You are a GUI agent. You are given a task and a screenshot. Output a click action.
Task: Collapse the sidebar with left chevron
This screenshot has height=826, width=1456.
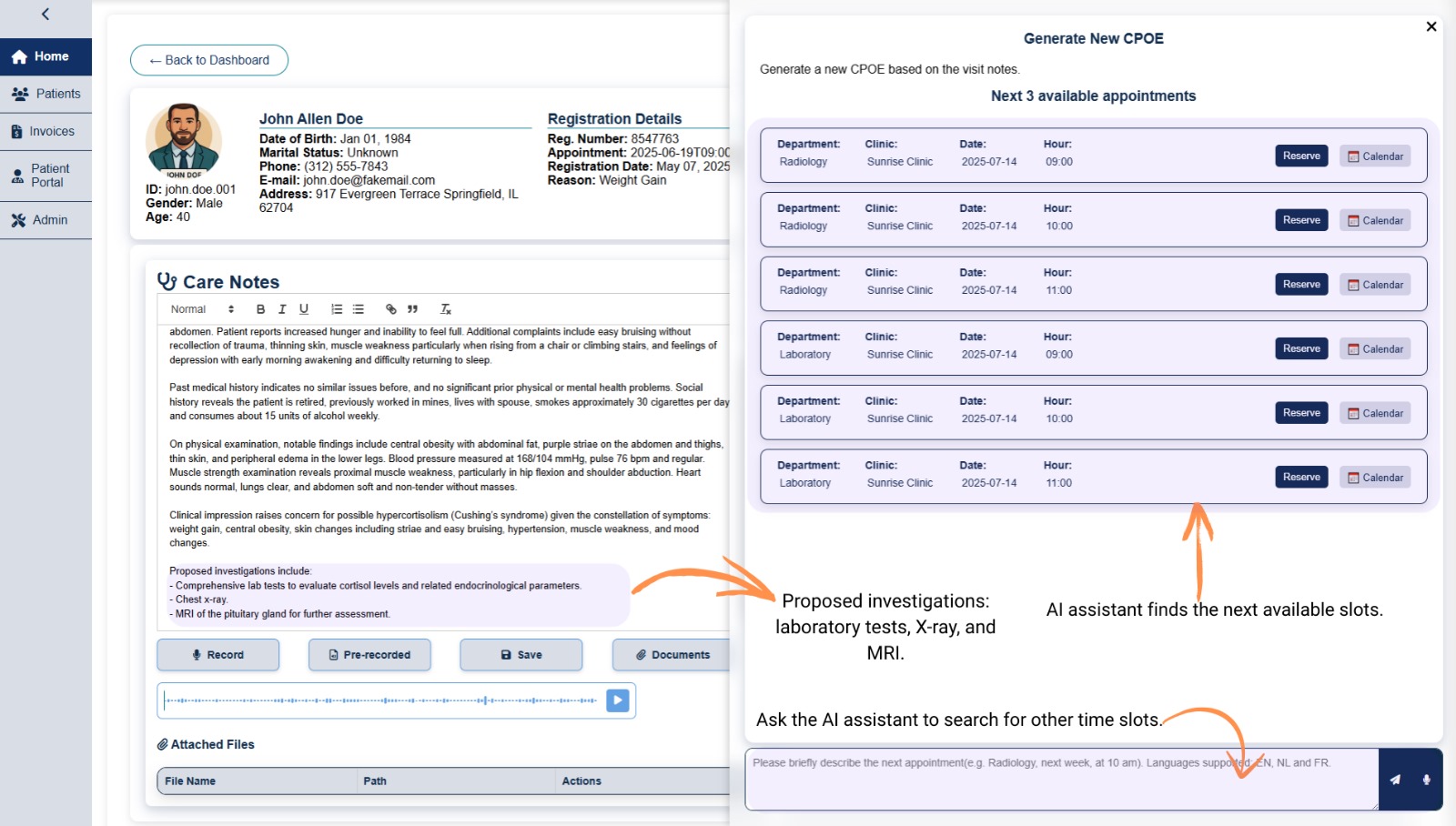(45, 15)
